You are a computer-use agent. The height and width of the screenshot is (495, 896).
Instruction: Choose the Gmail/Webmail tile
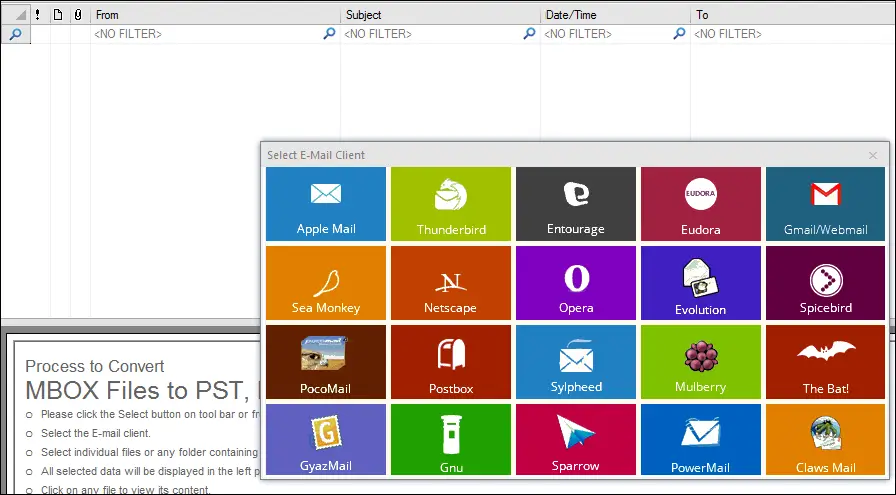coord(825,204)
